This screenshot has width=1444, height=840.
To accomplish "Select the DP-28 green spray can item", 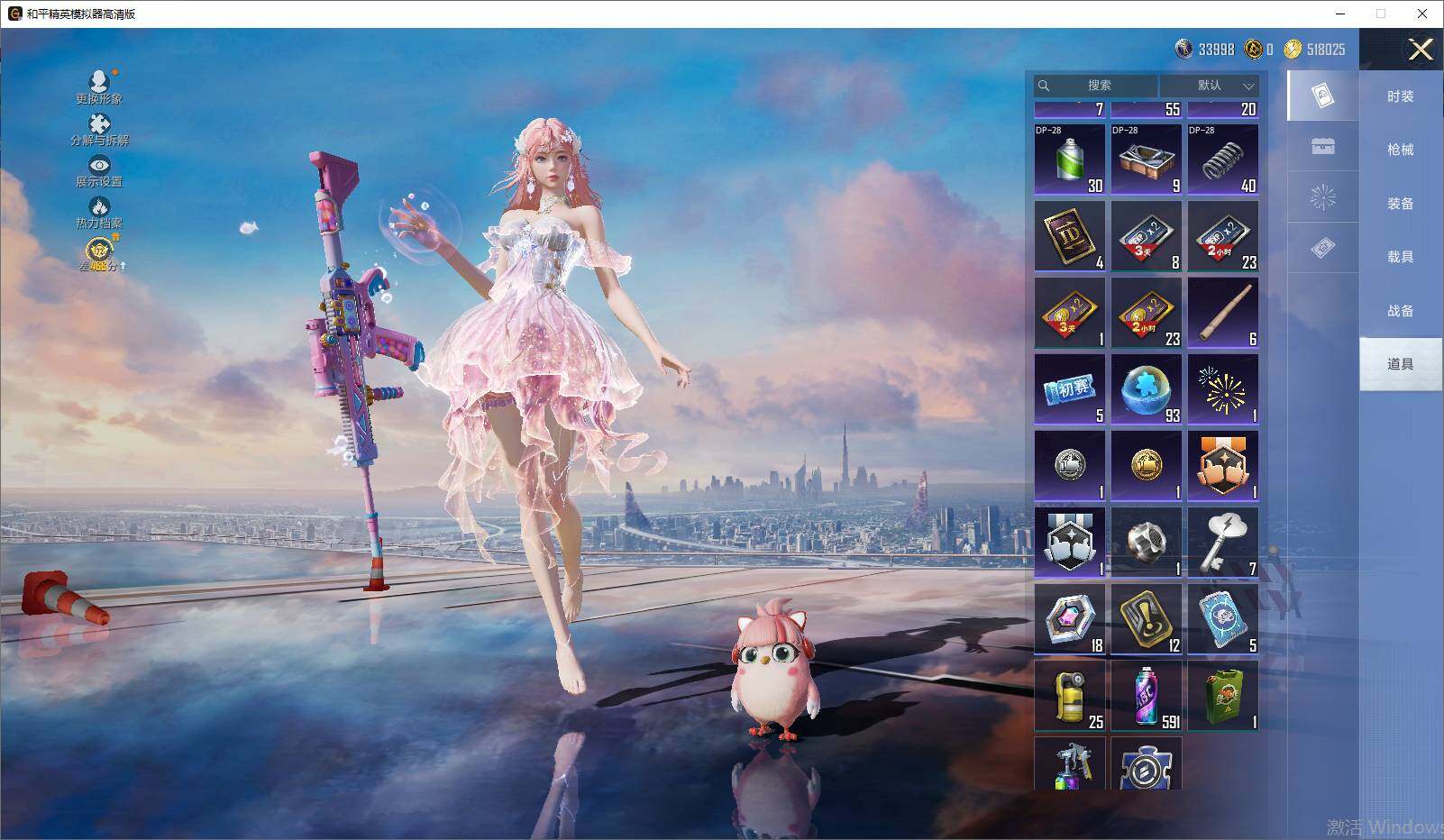I will point(1070,160).
